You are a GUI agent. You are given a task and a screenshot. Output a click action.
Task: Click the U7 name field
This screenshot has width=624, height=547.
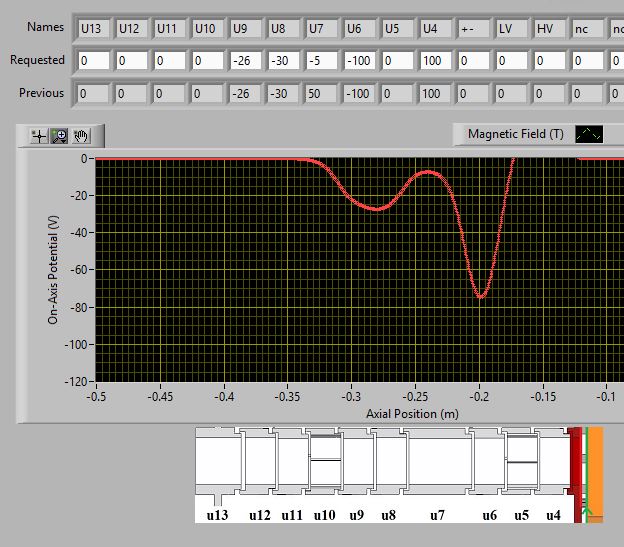[322, 29]
